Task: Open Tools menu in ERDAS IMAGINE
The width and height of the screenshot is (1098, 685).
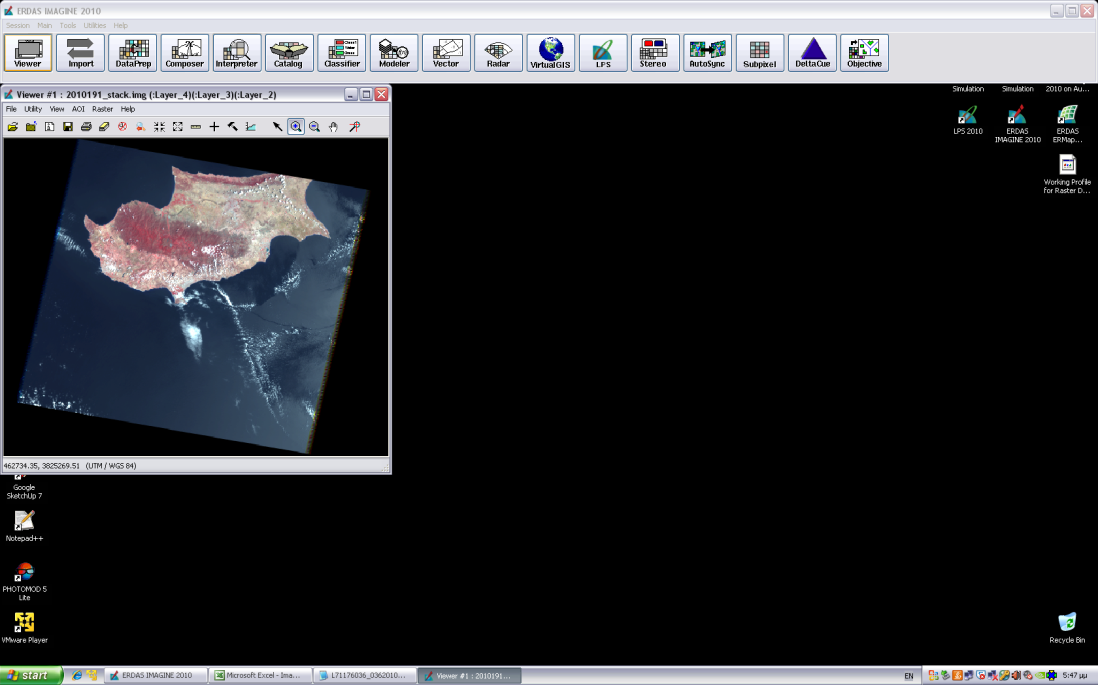Action: [x=68, y=25]
